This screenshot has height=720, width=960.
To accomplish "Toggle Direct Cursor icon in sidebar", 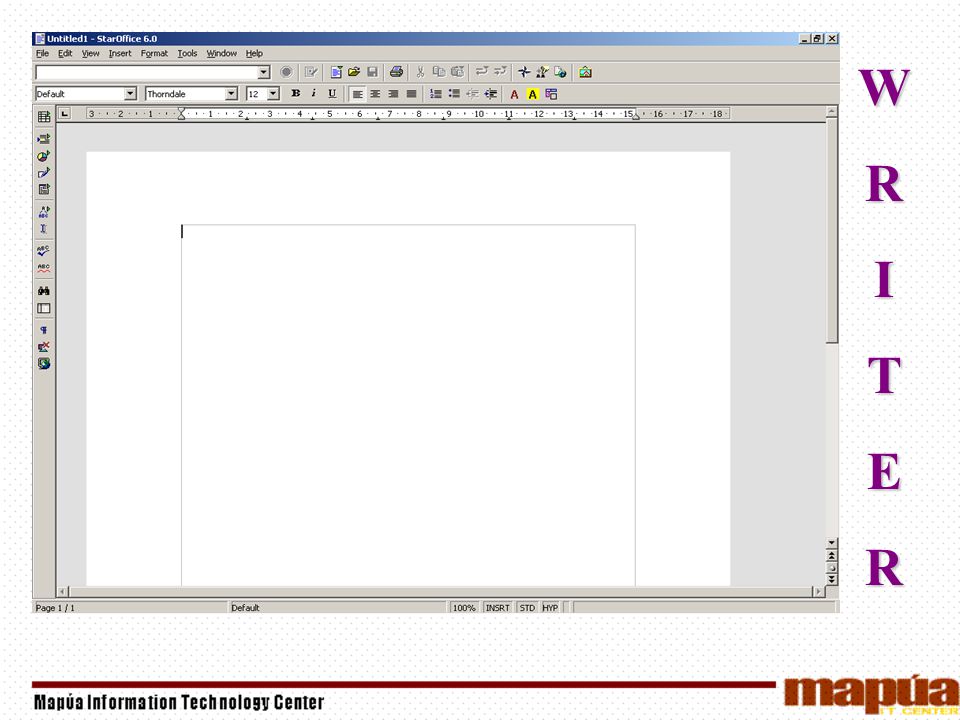I will 43,229.
